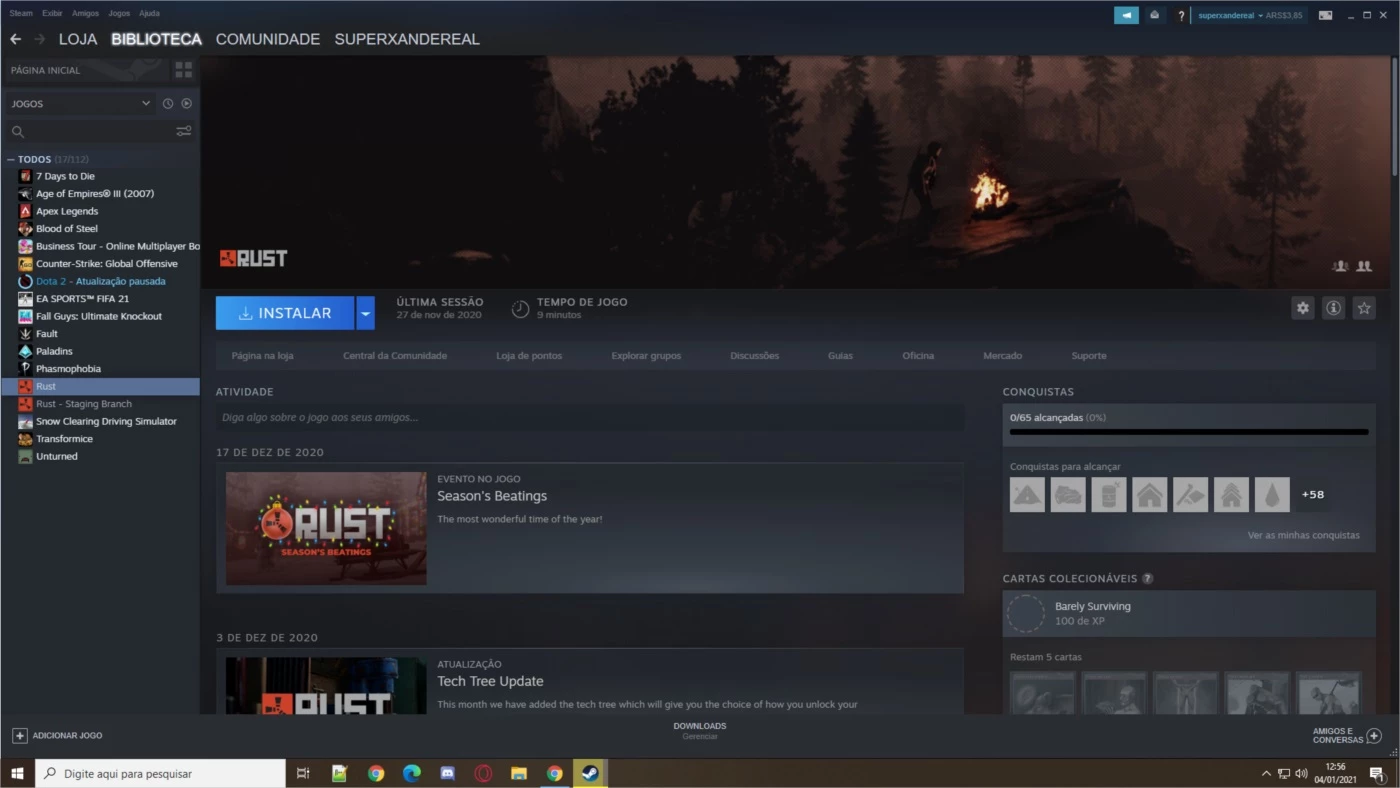Click the first locked achievement icon
1400x788 pixels.
point(1027,494)
